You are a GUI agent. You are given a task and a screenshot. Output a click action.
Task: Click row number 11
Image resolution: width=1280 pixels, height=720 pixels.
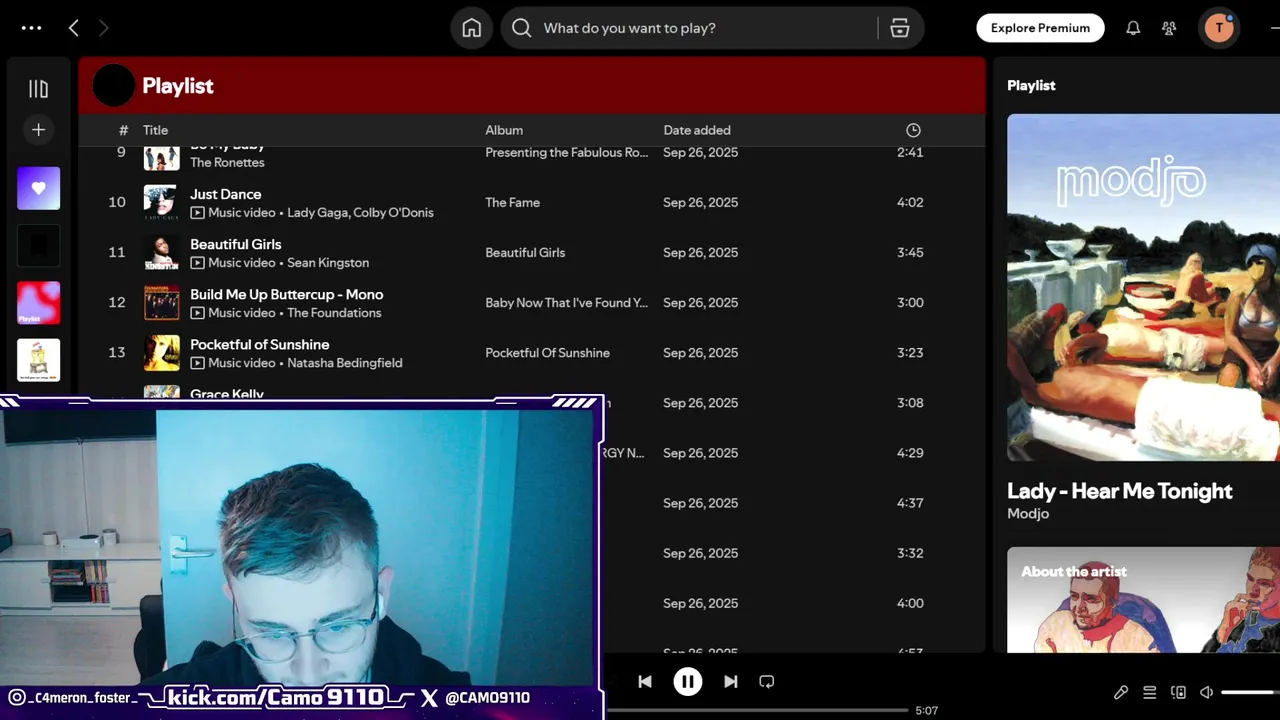click(x=117, y=252)
